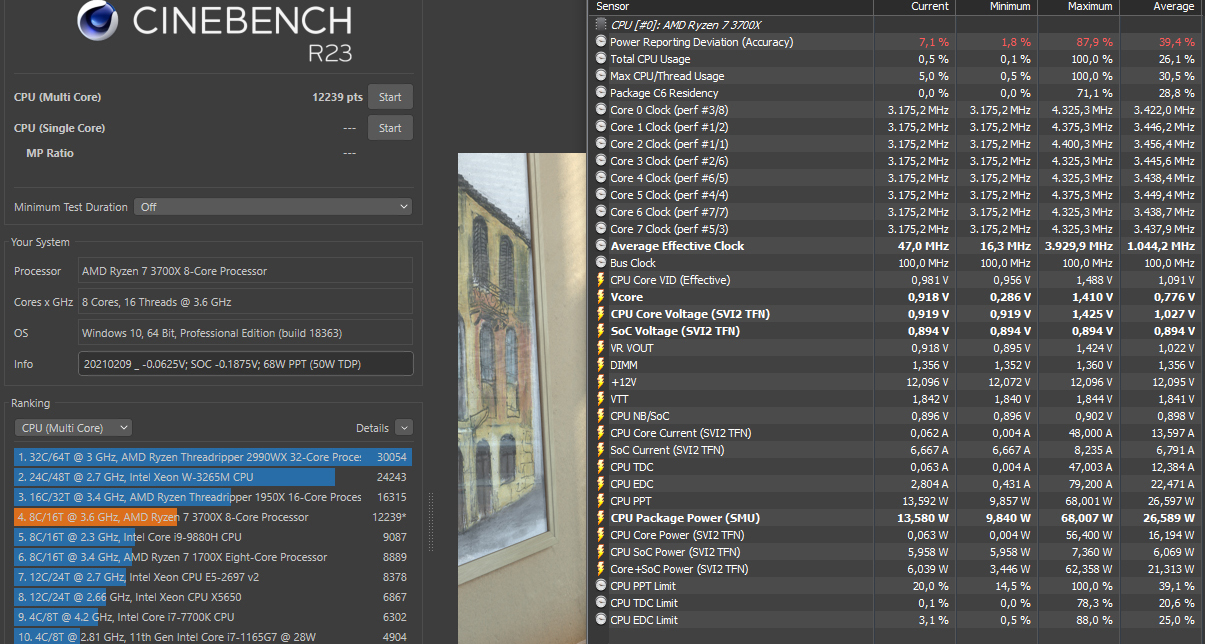
Task: Click the lightning icon beside Vcore
Action: click(601, 297)
